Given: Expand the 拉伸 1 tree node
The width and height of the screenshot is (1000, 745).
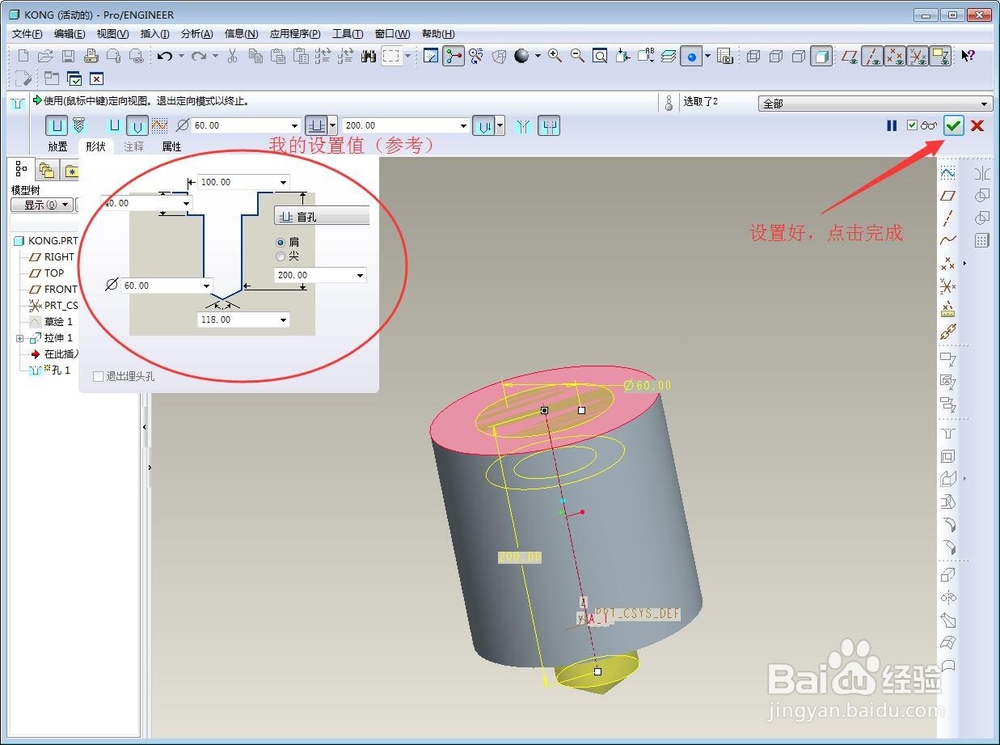Looking at the screenshot, I should 20,338.
